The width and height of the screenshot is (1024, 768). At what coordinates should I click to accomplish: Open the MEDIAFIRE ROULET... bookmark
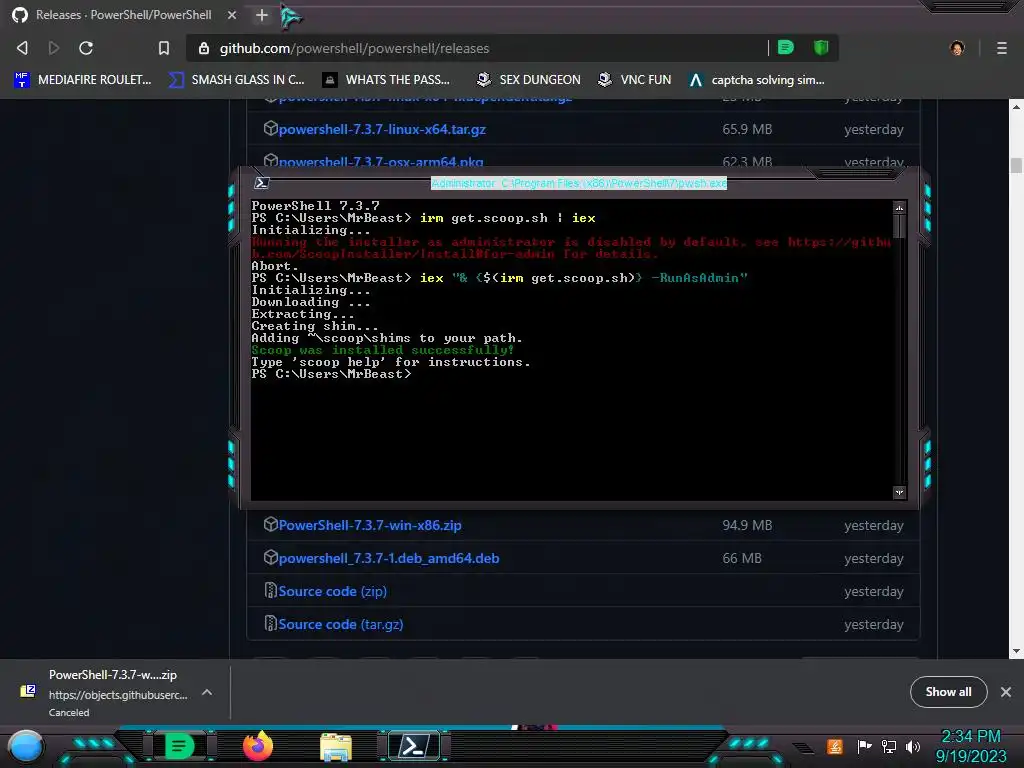82,80
